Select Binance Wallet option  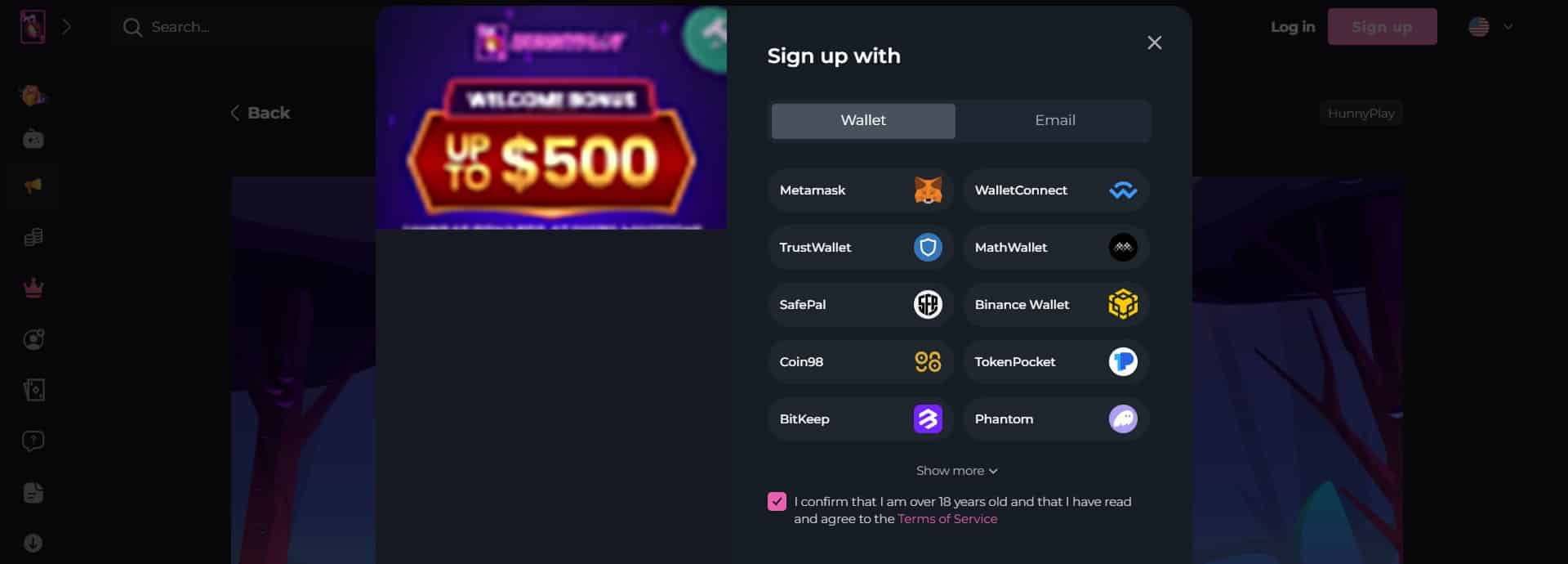point(1056,305)
